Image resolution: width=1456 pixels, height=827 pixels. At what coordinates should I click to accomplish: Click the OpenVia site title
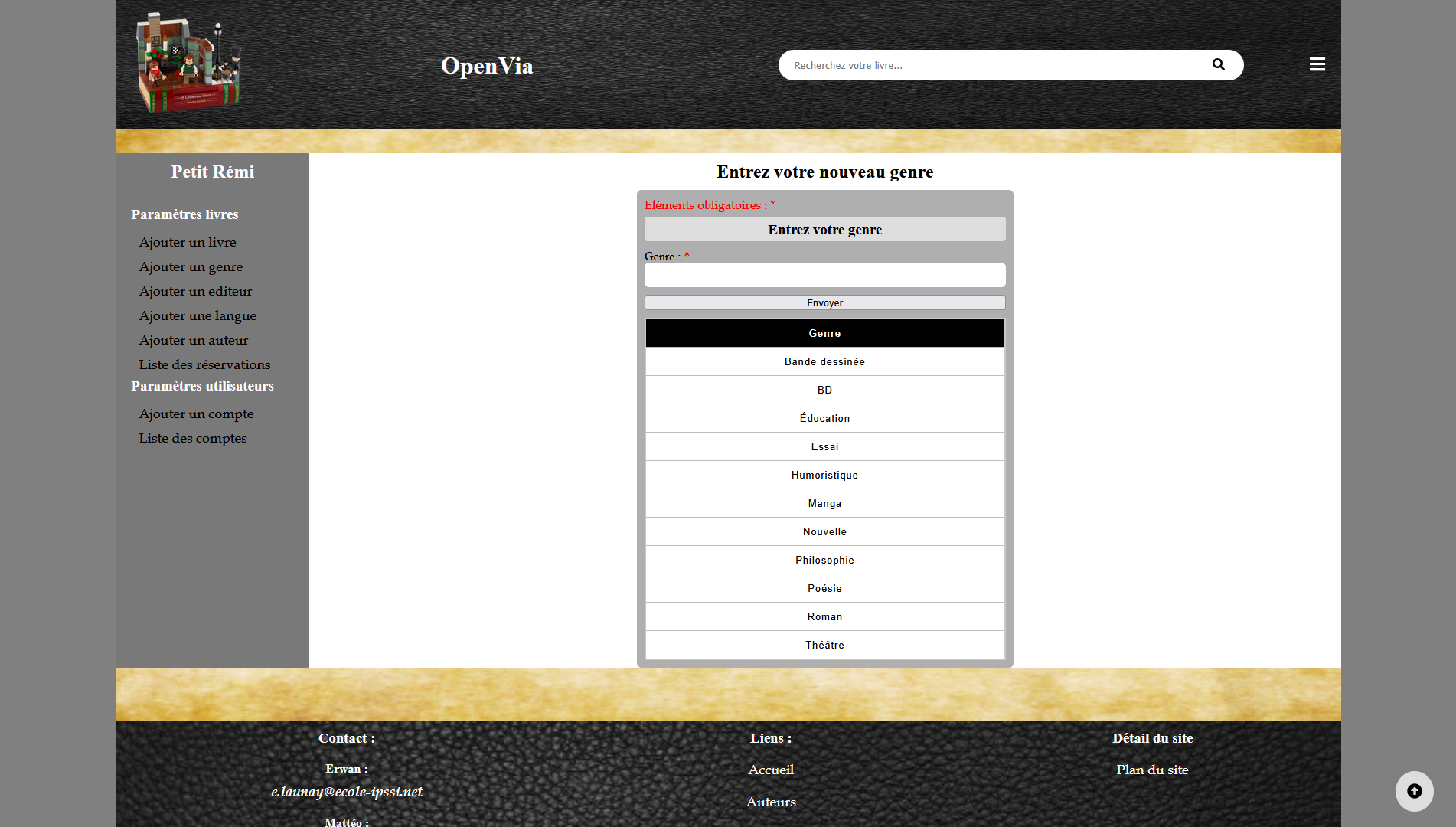(x=487, y=66)
